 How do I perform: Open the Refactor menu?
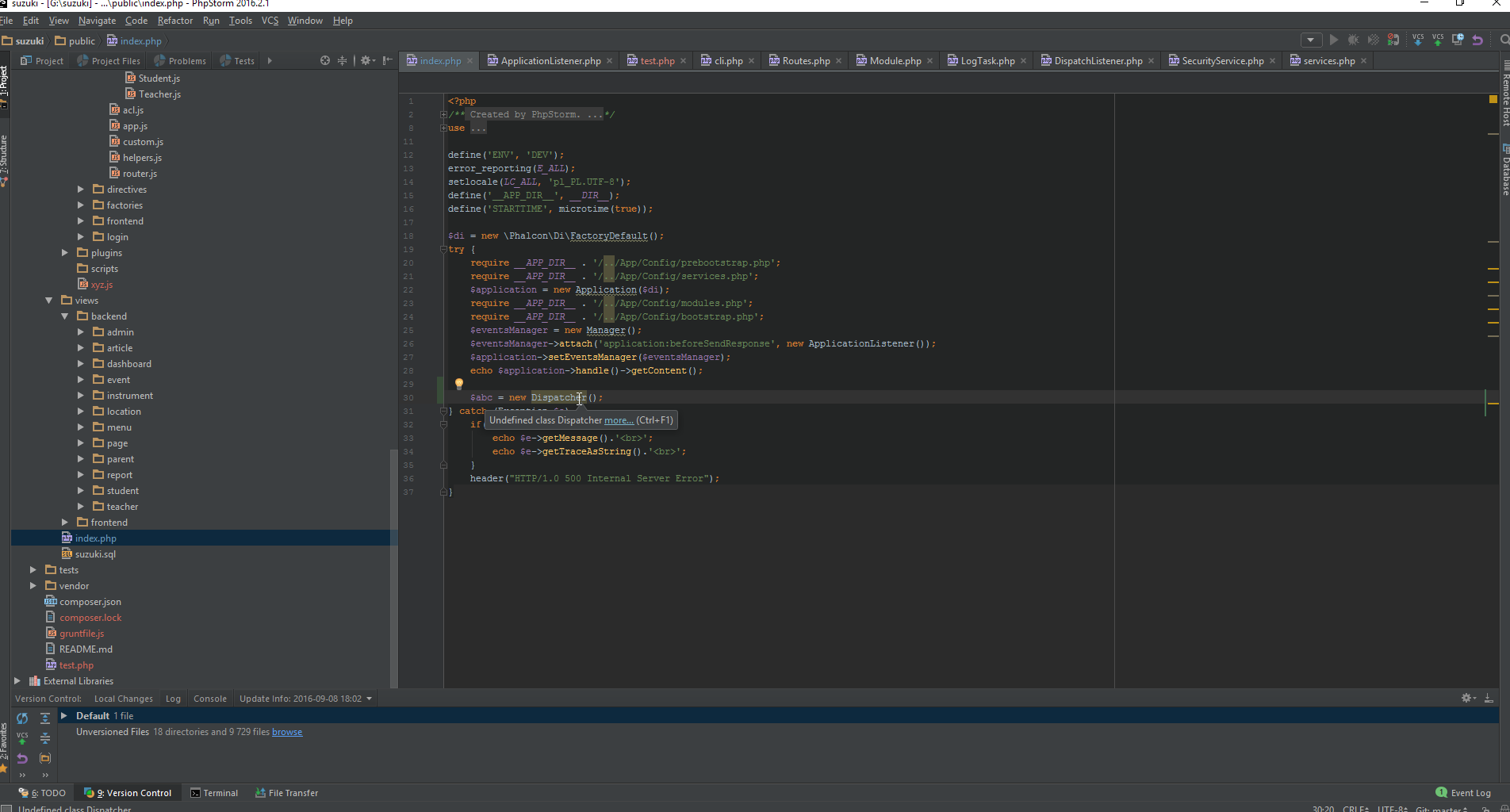(x=174, y=21)
